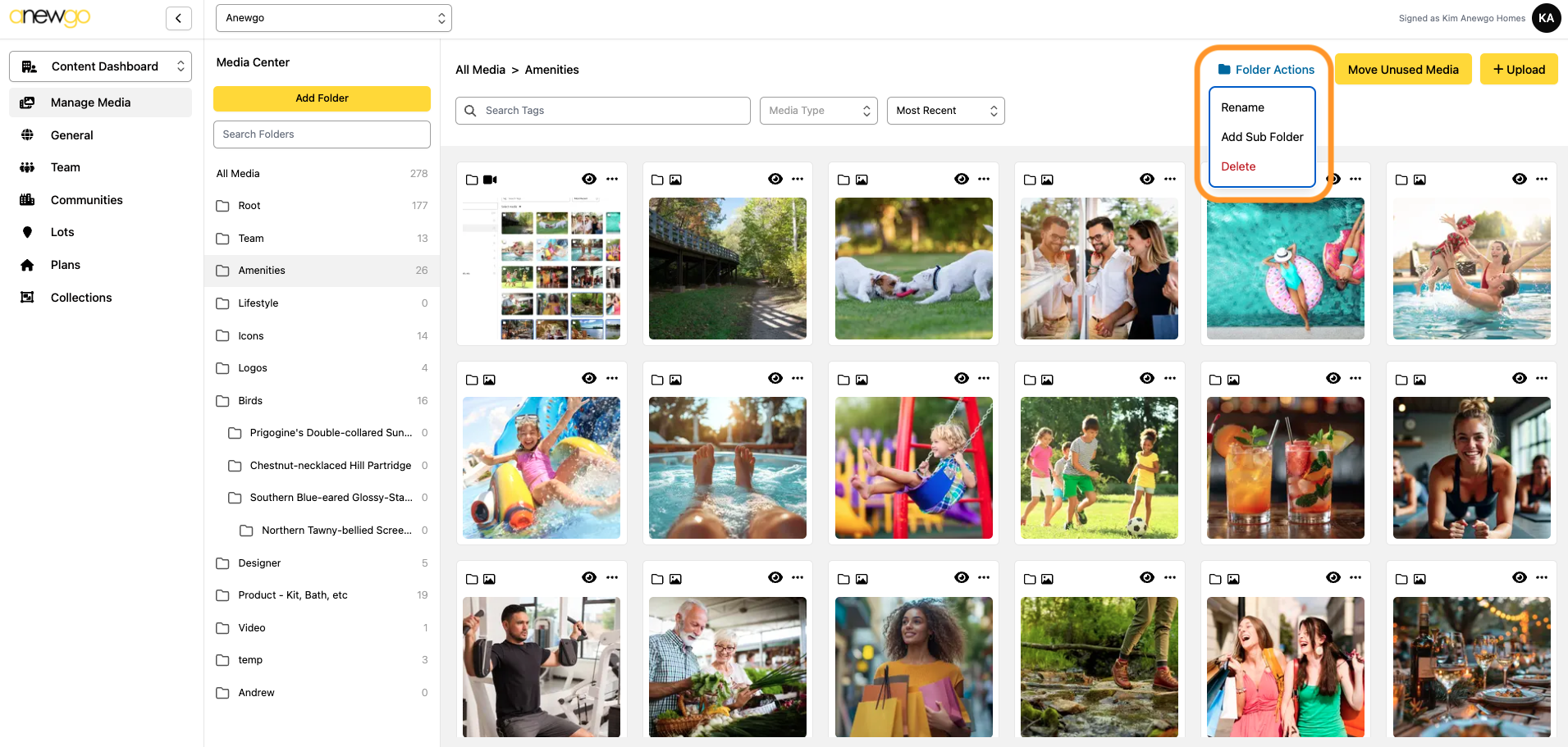
Task: Choose Delete in the Folder Actions menu
Action: 1238,166
